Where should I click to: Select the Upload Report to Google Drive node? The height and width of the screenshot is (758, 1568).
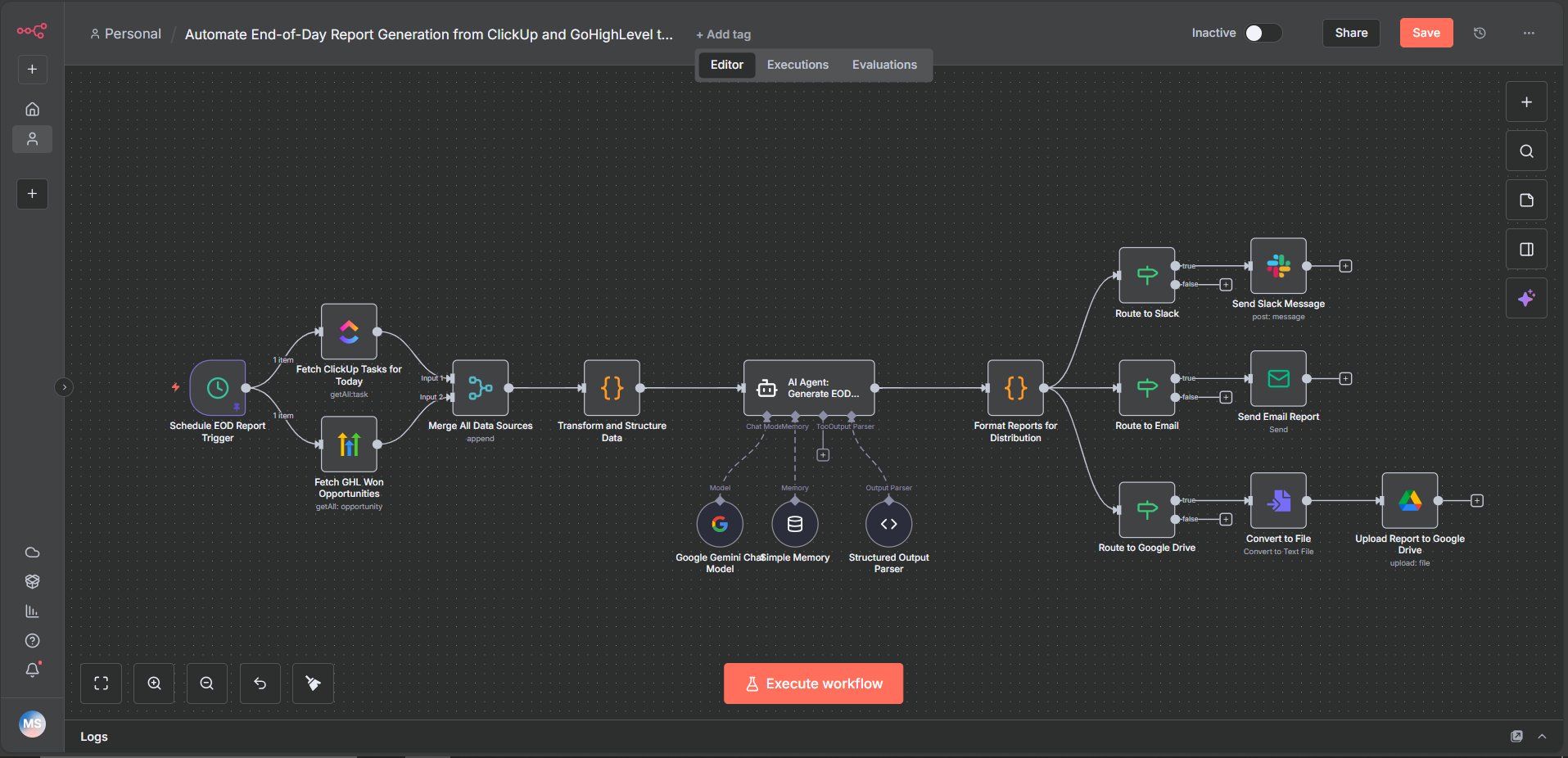[x=1410, y=500]
